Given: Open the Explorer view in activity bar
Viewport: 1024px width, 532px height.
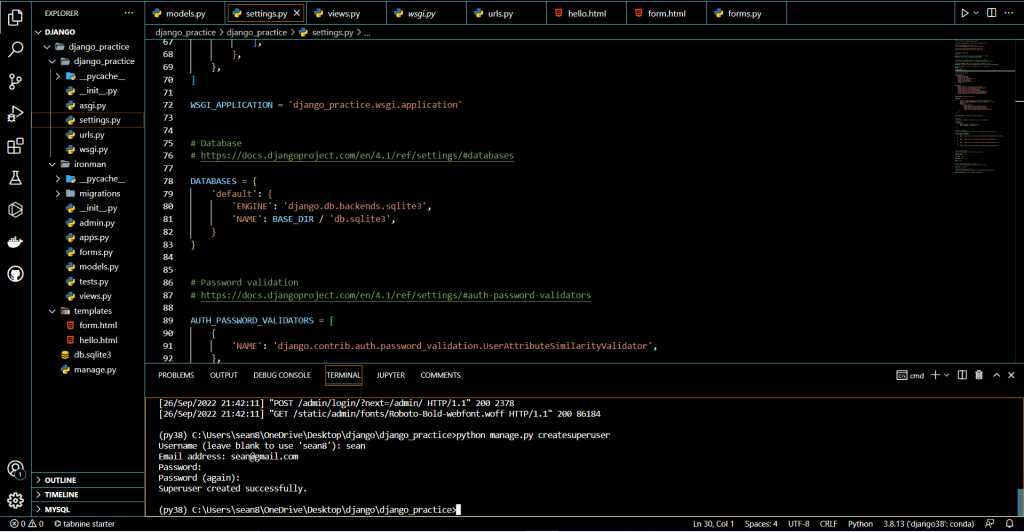Looking at the screenshot, I should (x=15, y=17).
